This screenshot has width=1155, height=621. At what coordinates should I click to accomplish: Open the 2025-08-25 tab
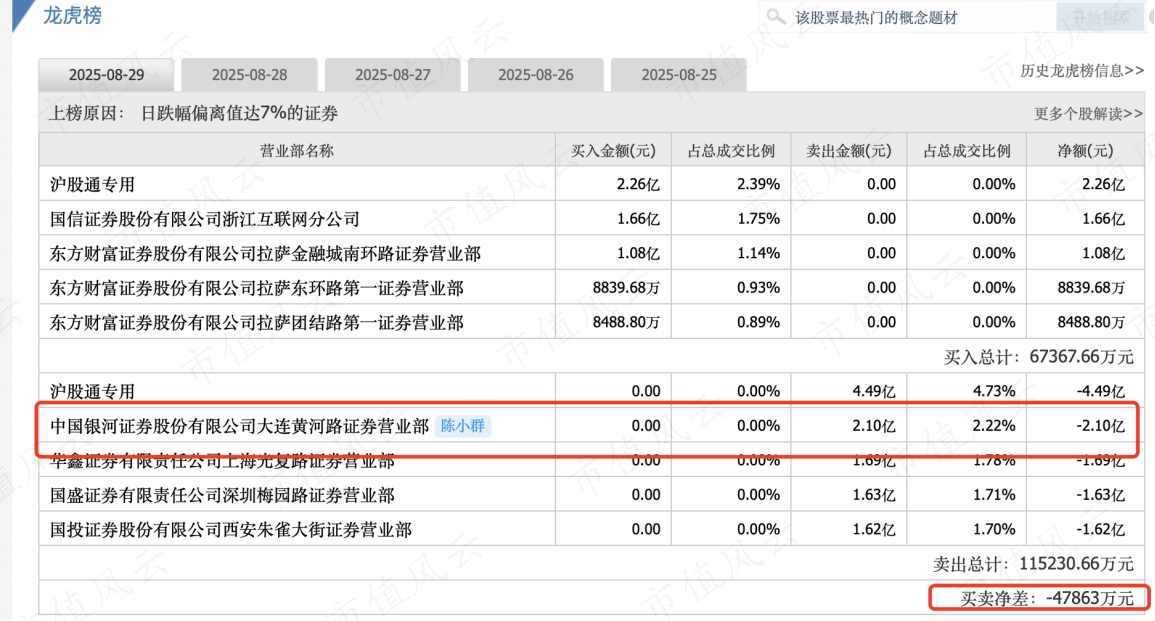pos(679,75)
